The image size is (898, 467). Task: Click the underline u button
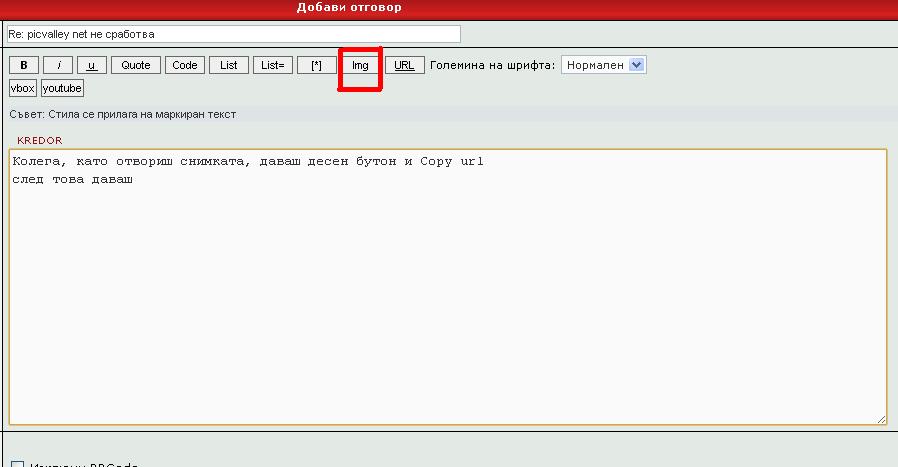(x=92, y=65)
